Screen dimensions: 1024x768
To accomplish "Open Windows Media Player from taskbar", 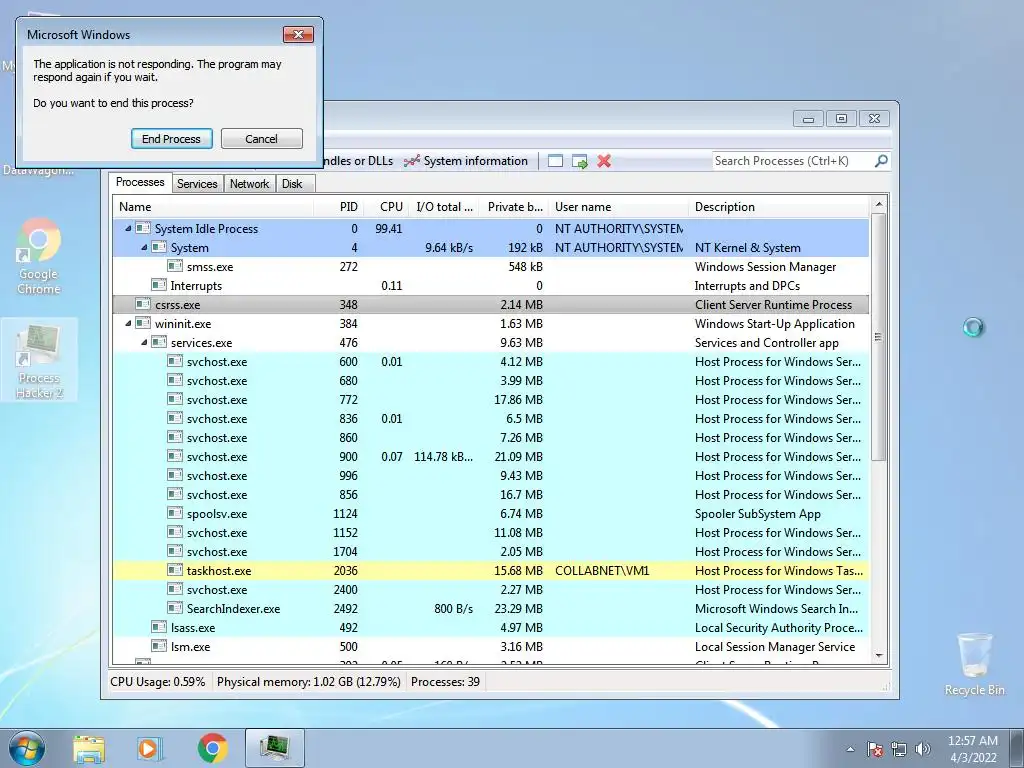I will 150,748.
